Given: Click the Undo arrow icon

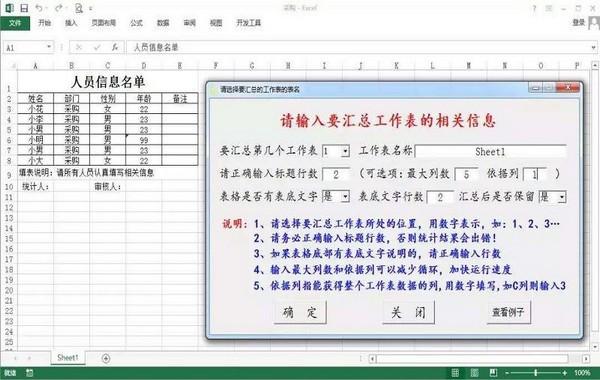Looking at the screenshot, I should point(39,8).
